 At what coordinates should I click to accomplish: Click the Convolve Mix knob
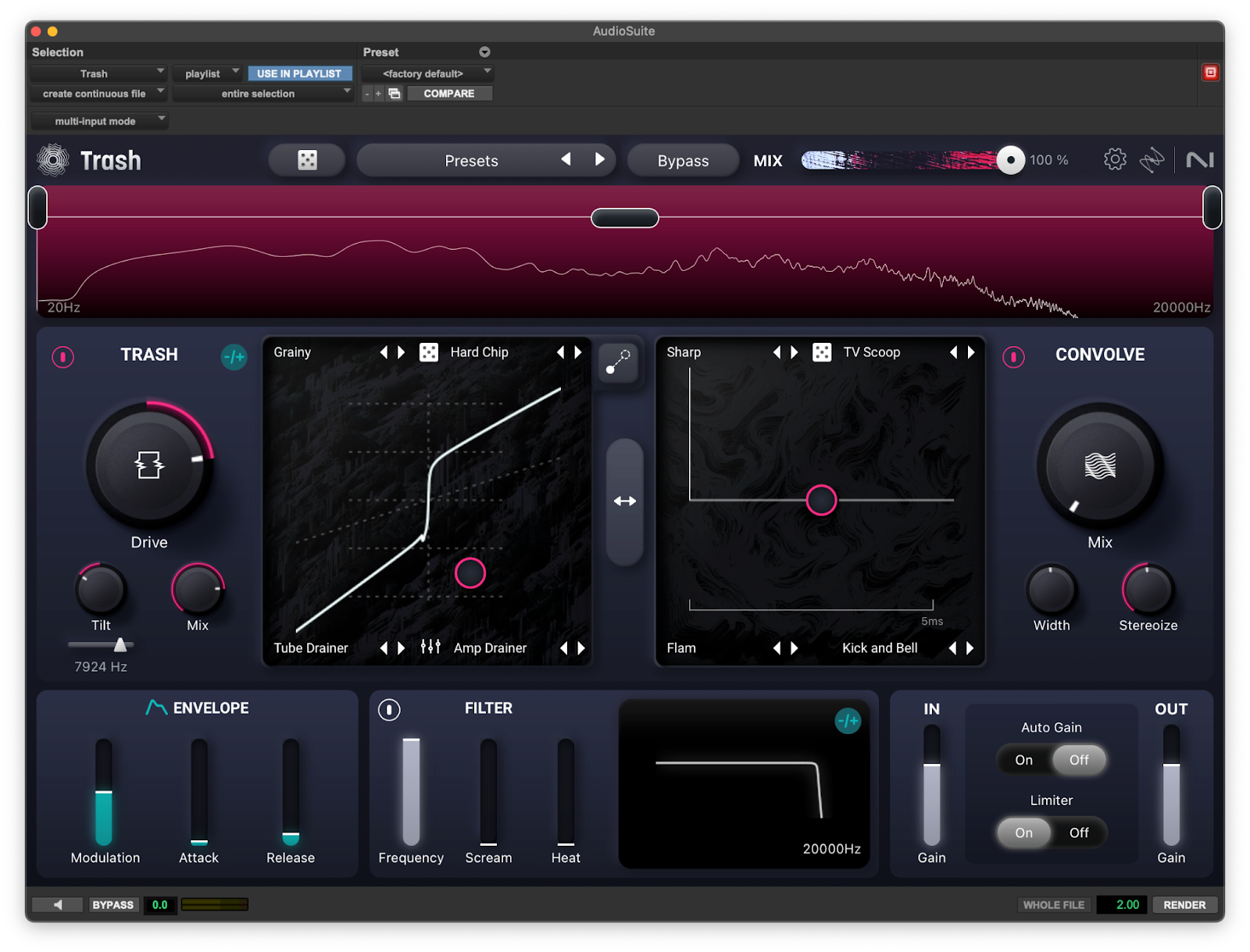tap(1100, 465)
